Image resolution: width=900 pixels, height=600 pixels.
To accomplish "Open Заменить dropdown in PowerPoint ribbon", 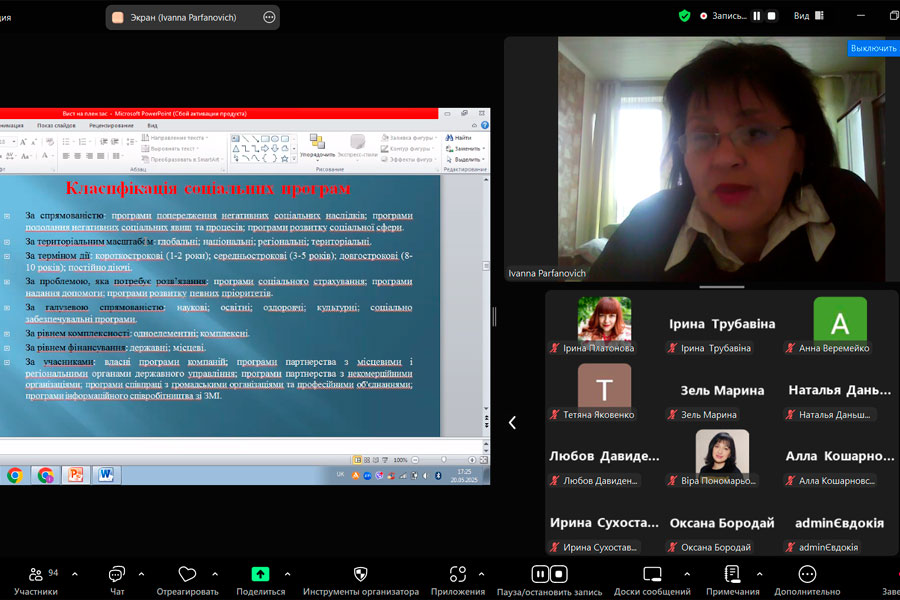I will (465, 149).
